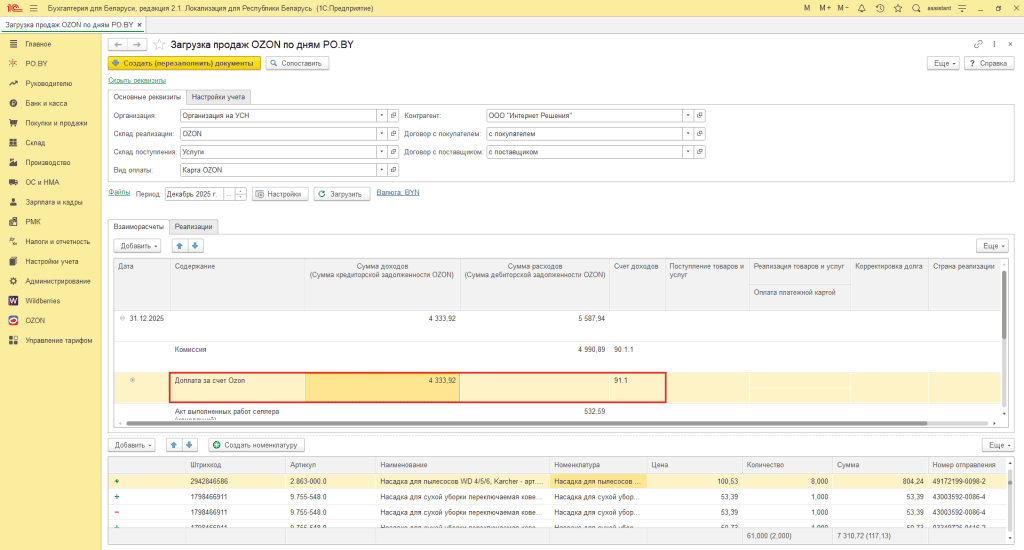Open the OZON sidebar section

pyautogui.click(x=35, y=320)
